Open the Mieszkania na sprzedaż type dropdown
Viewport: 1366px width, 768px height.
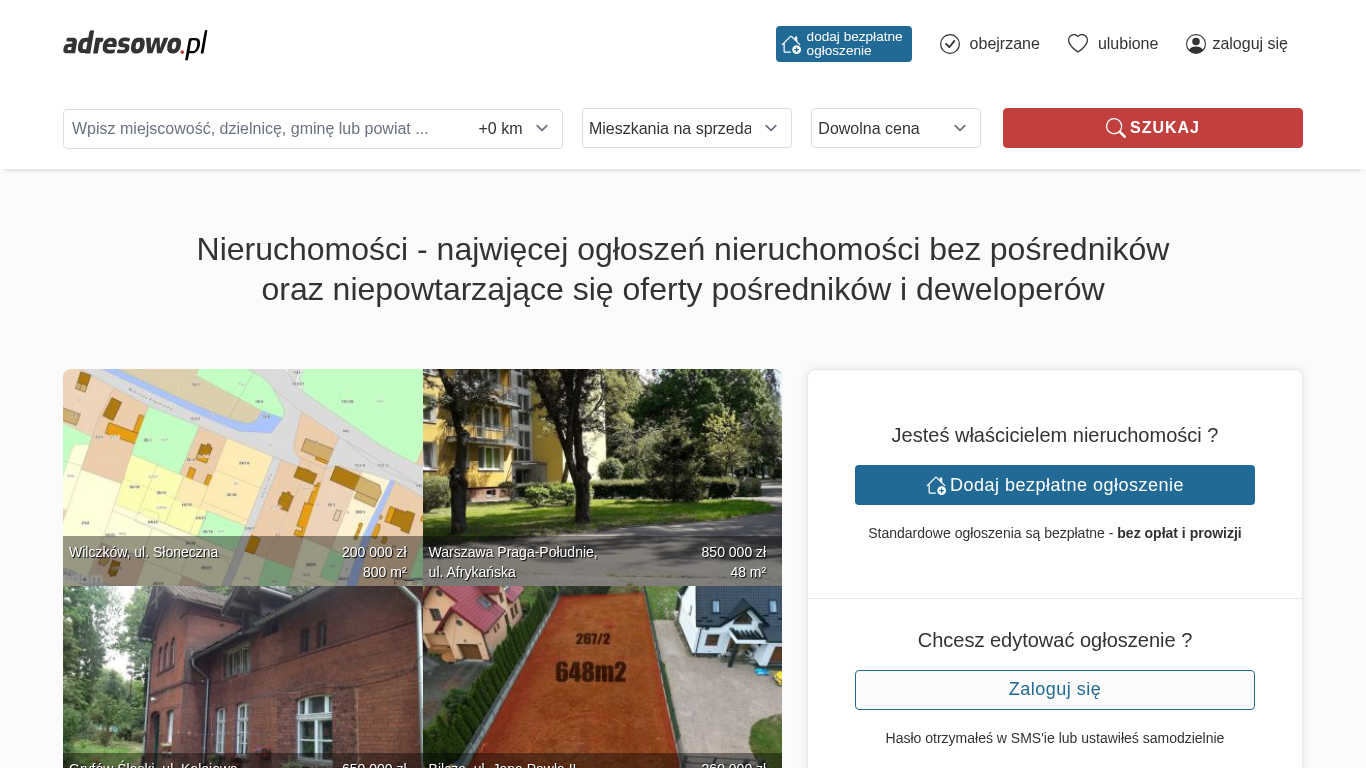click(x=686, y=128)
